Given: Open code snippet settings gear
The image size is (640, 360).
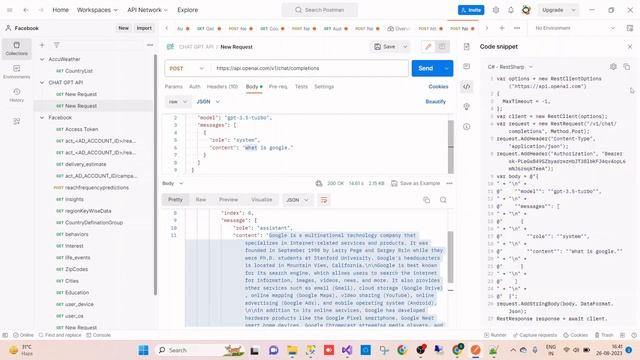Looking at the screenshot, I should (613, 67).
